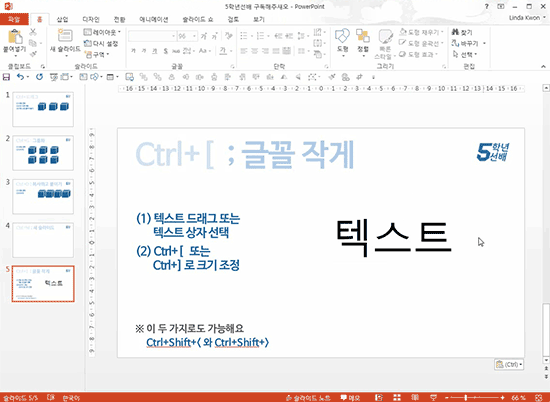Click the Reset (다시 설정) button
This screenshot has height=402, width=550.
[101, 43]
